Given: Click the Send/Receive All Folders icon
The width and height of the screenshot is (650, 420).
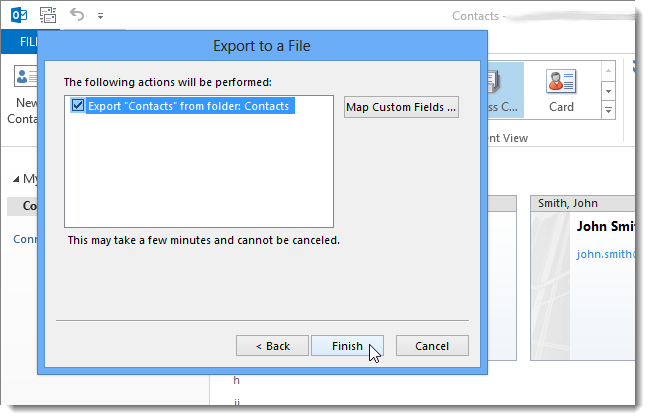Looking at the screenshot, I should (x=48, y=15).
